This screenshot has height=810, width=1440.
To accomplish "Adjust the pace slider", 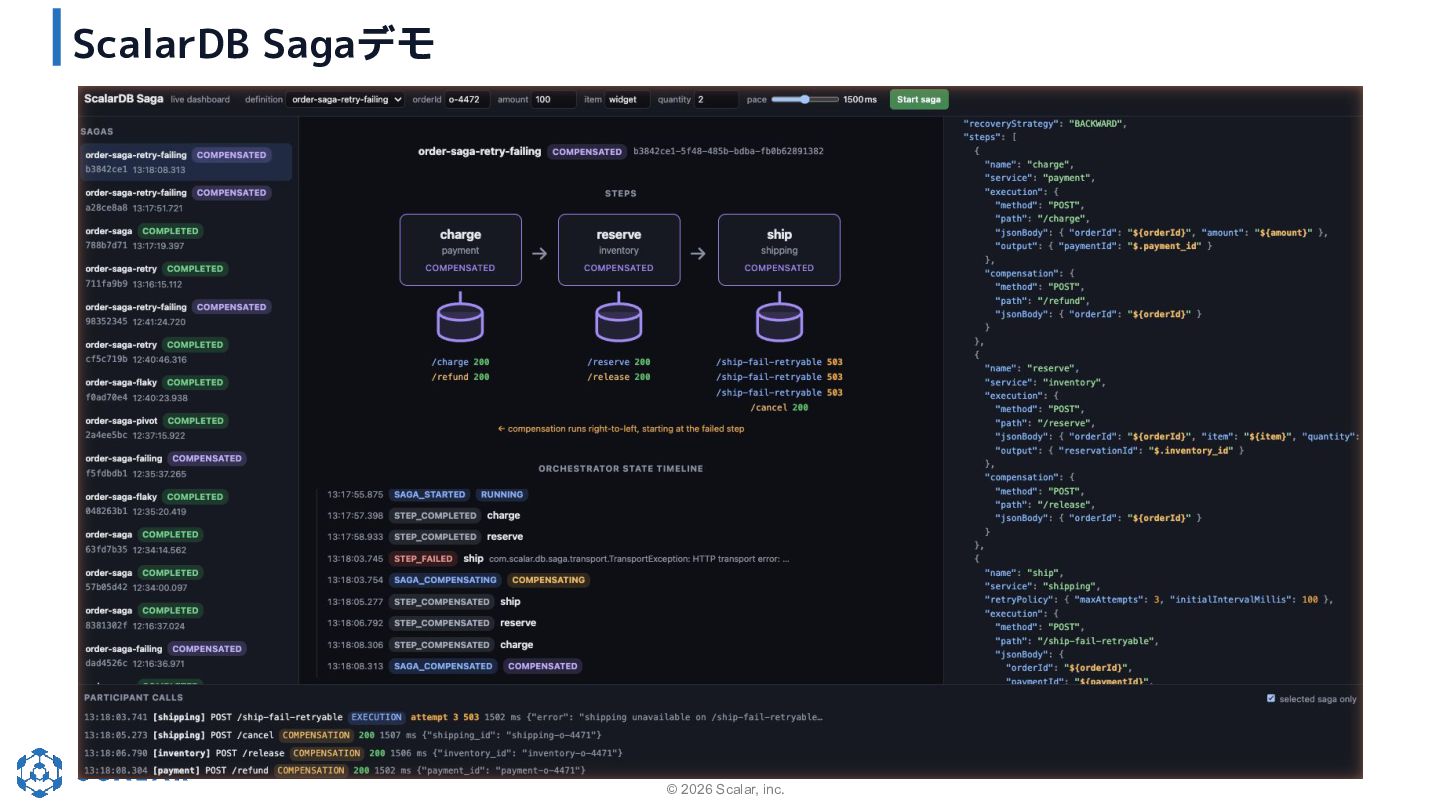I will coord(804,99).
